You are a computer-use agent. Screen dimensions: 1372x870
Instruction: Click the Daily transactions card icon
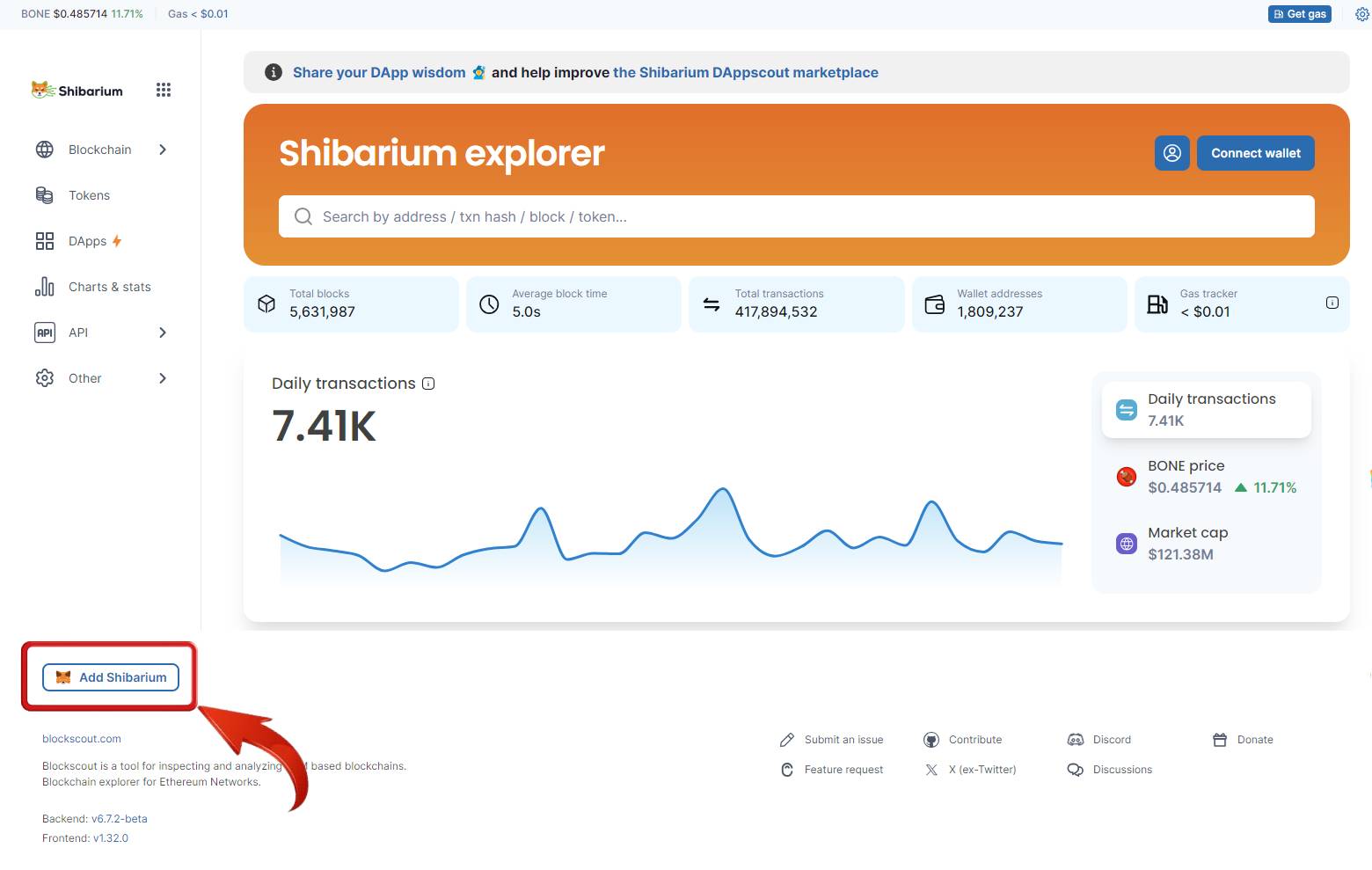[x=1127, y=410]
